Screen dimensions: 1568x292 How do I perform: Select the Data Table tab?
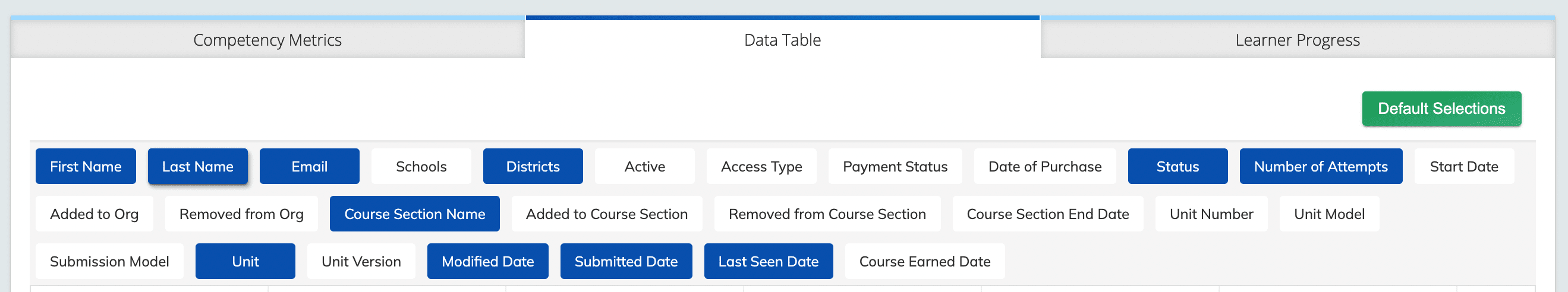point(783,40)
